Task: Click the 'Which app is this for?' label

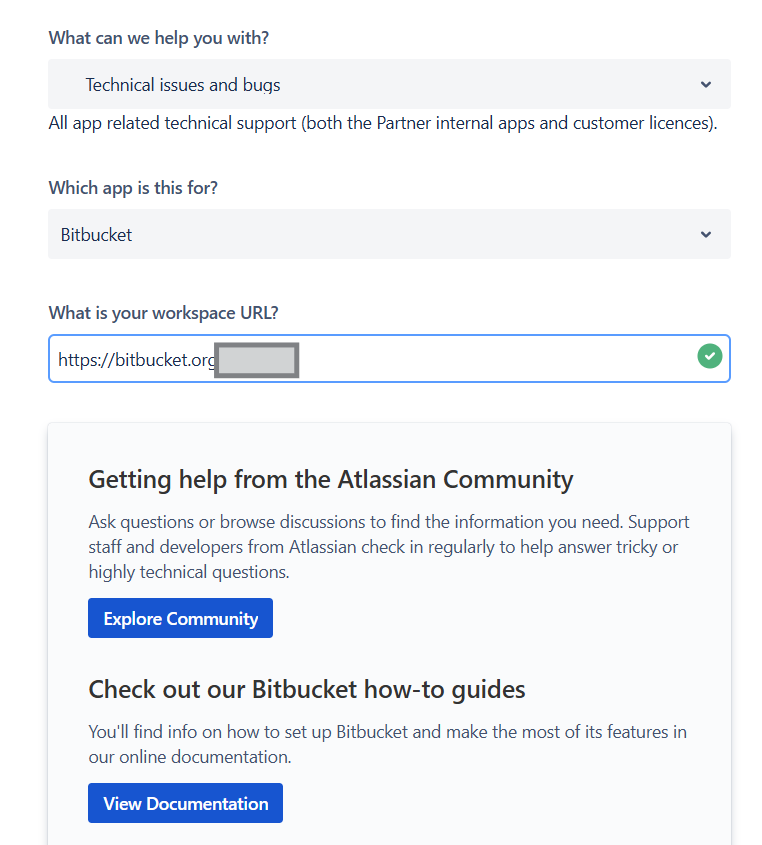Action: point(133,188)
